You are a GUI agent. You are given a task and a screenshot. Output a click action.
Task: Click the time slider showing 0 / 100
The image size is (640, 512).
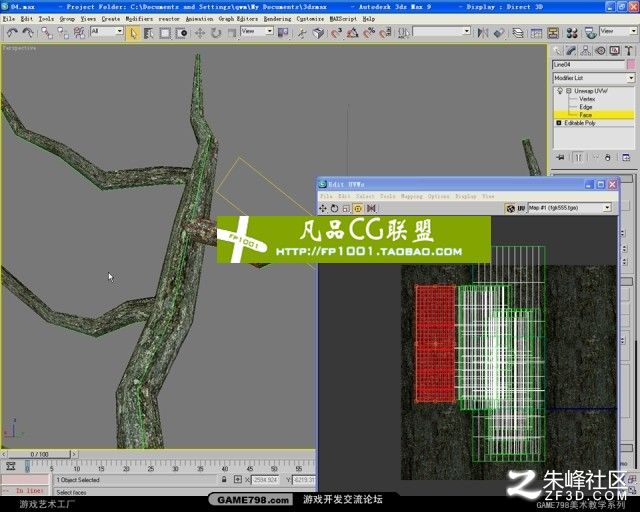[x=39, y=454]
